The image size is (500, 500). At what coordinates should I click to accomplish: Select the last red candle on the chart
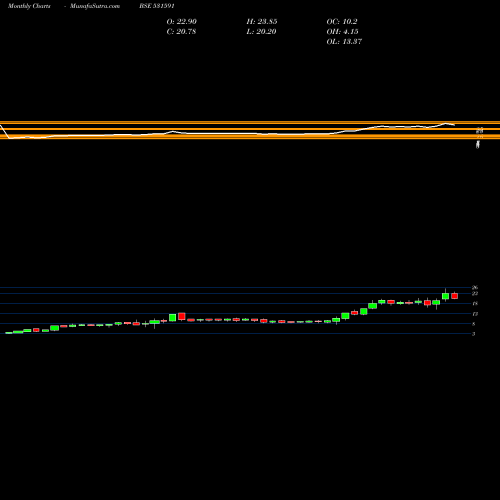coord(454,296)
